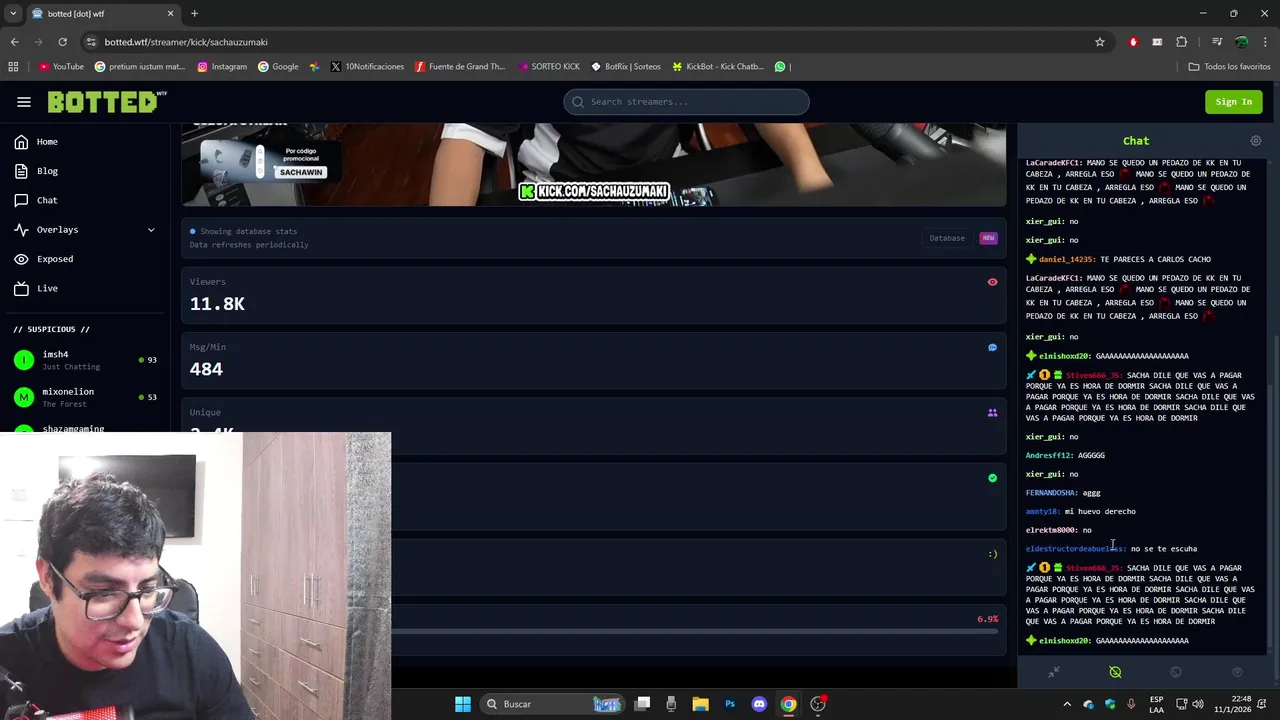Open File Explorer from the taskbar
This screenshot has height=720, width=1280.
[x=700, y=704]
